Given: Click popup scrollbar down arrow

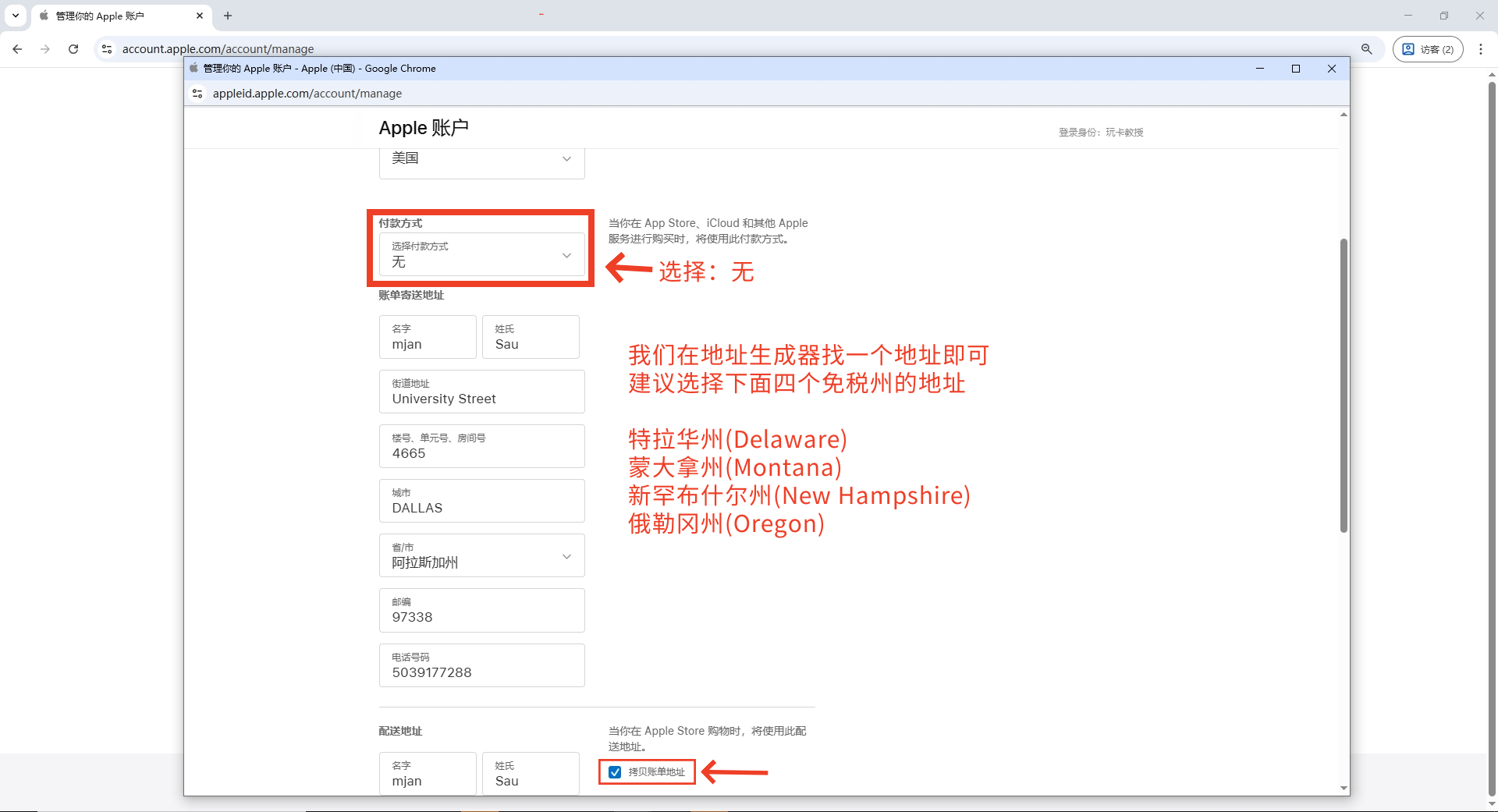Looking at the screenshot, I should point(1344,788).
